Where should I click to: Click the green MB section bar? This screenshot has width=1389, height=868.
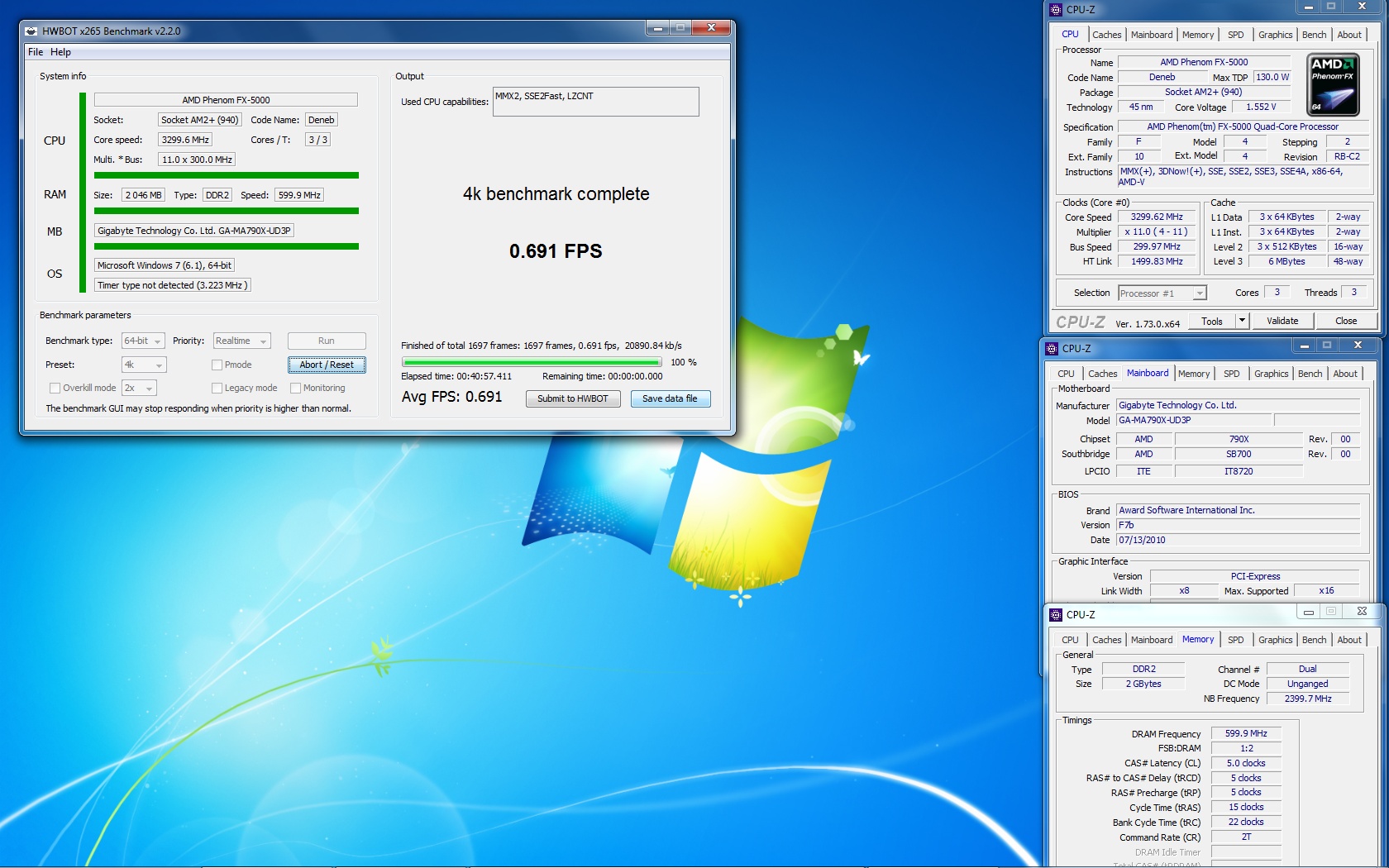[x=227, y=246]
